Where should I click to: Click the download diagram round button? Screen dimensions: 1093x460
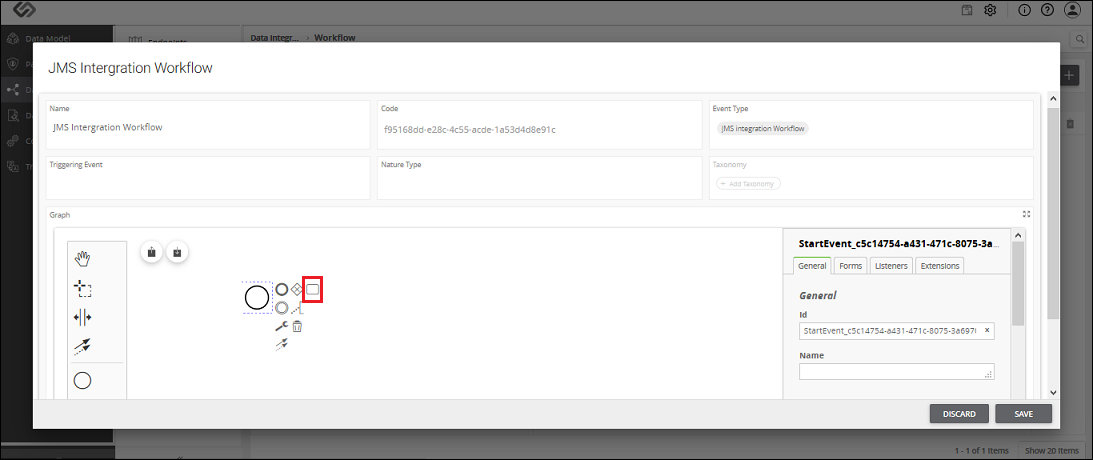[x=177, y=252]
